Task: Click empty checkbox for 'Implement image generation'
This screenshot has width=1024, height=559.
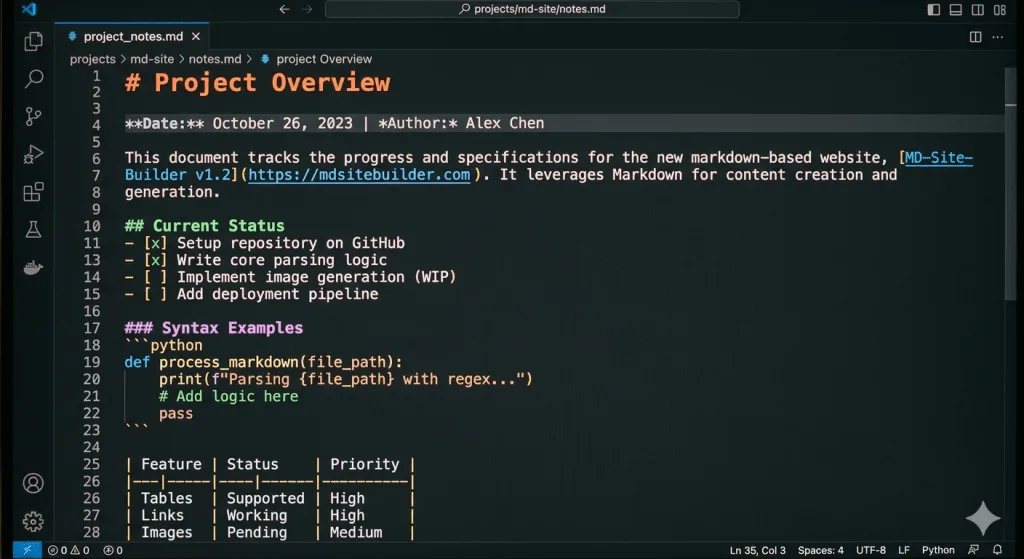Action: tap(155, 277)
